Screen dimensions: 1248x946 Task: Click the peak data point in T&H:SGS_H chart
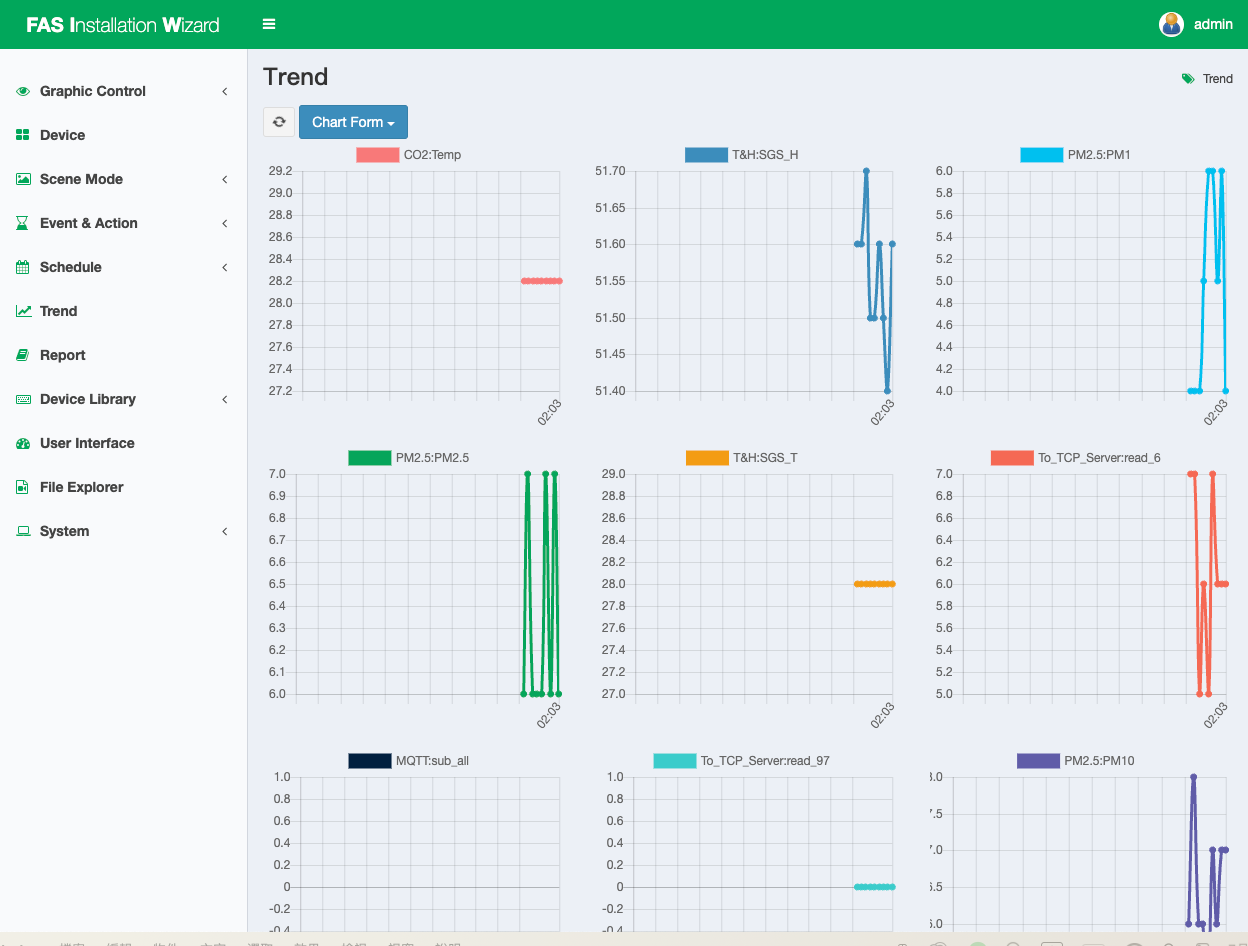pos(866,171)
